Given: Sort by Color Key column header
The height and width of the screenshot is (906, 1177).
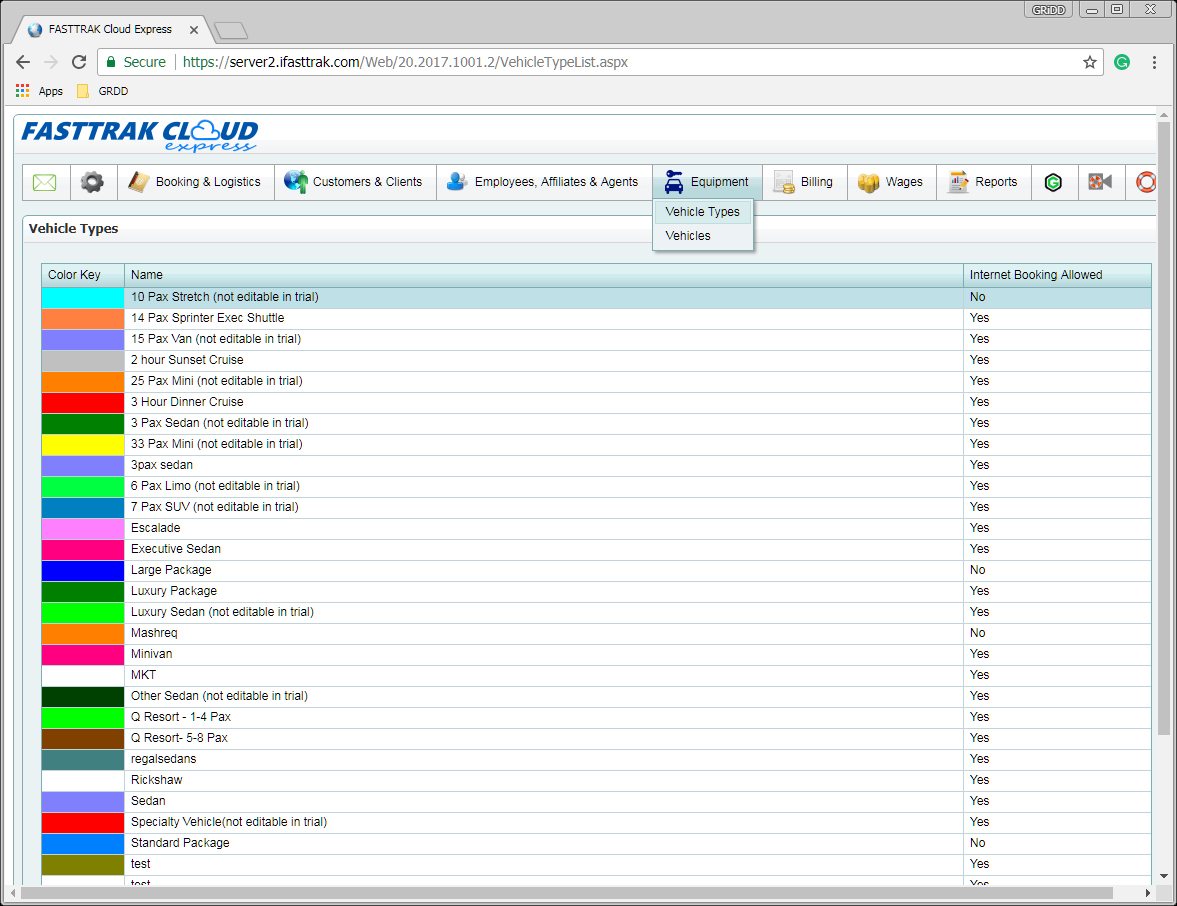Looking at the screenshot, I should click(83, 275).
